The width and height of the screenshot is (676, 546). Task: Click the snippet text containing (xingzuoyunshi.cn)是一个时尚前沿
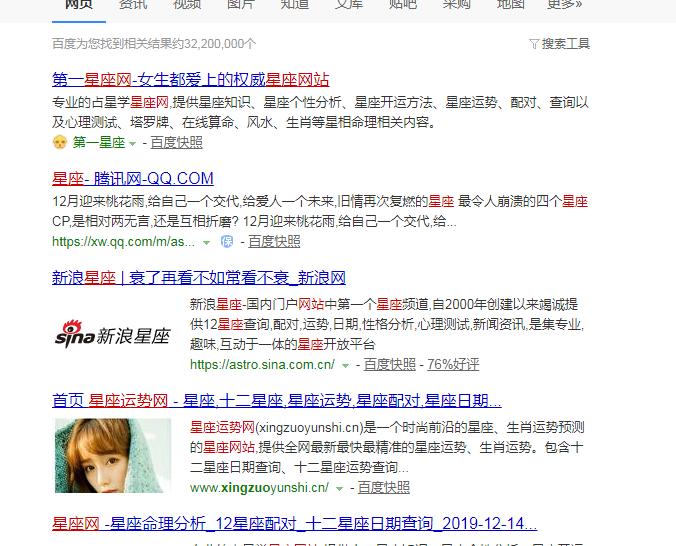tap(387, 447)
